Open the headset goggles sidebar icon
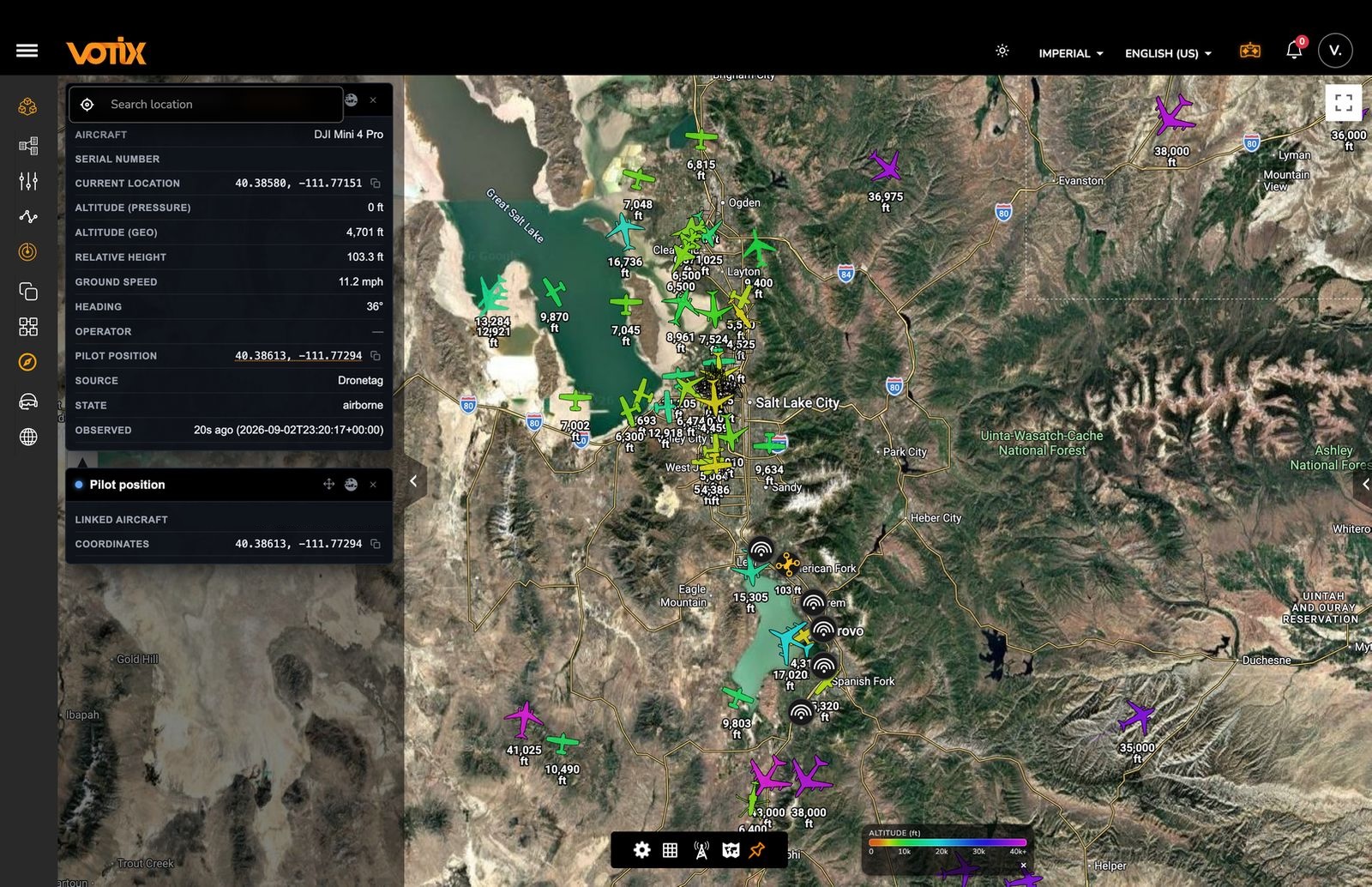This screenshot has width=1372, height=887. coord(28,401)
